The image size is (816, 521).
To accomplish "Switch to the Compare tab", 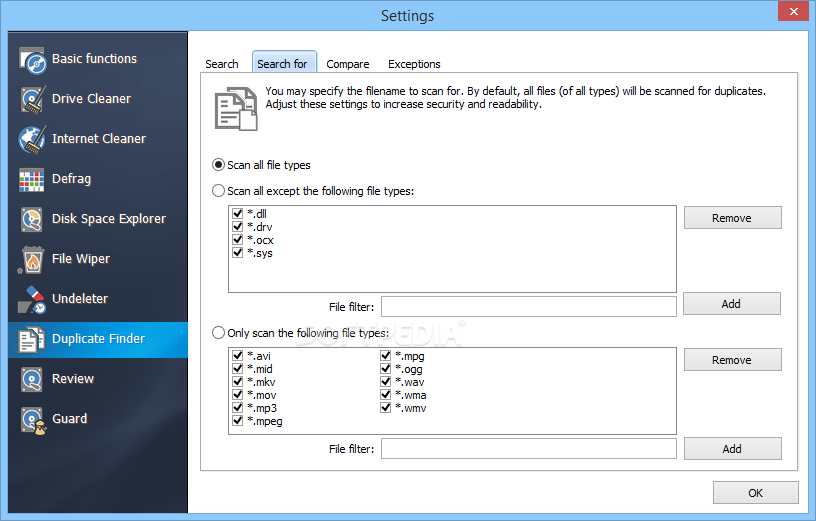I will click(348, 64).
